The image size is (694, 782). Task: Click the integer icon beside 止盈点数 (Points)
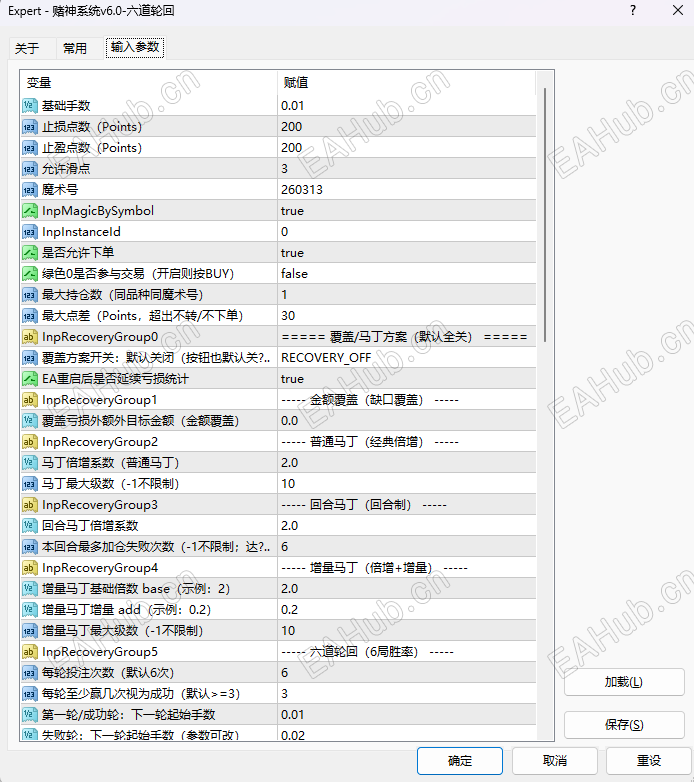click(29, 148)
